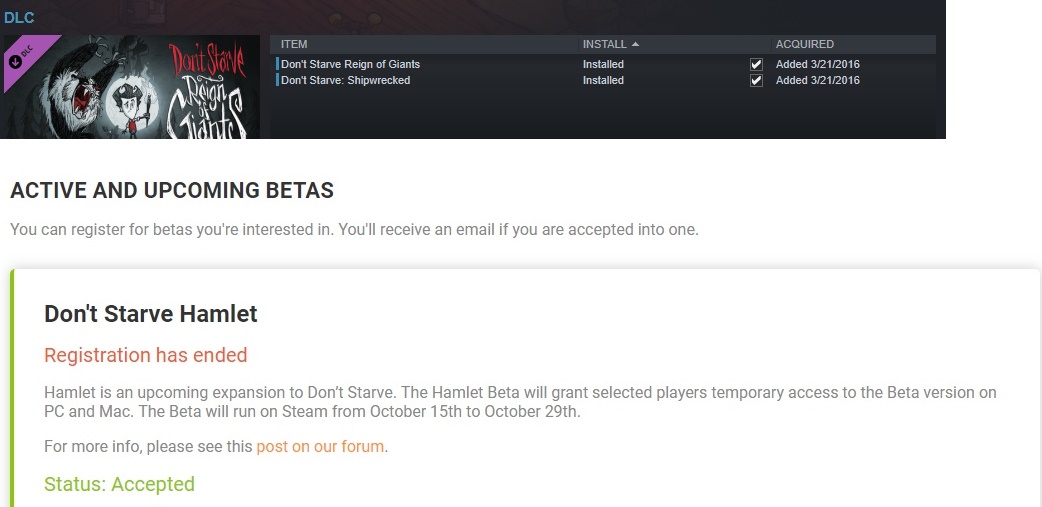Viewport: 1042px width, 507px height.
Task: Click the 'Registration has ended' notice
Action: pos(145,355)
